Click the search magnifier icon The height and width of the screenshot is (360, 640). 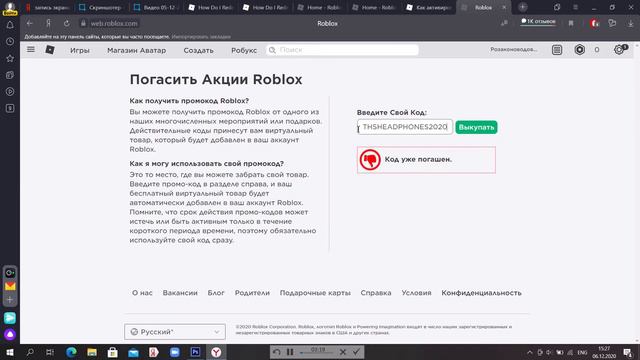[x=272, y=50]
